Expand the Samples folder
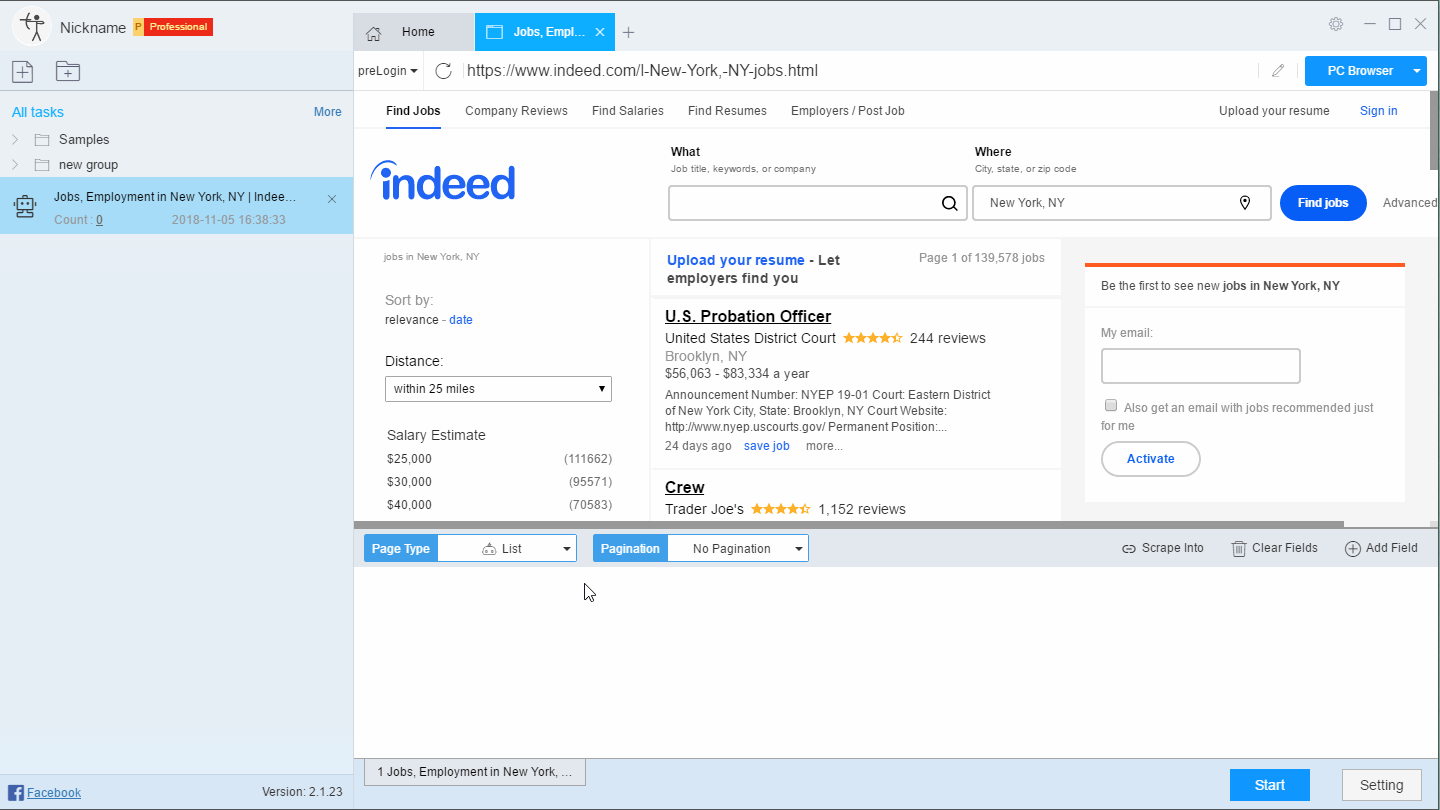The height and width of the screenshot is (810, 1440). coord(15,140)
